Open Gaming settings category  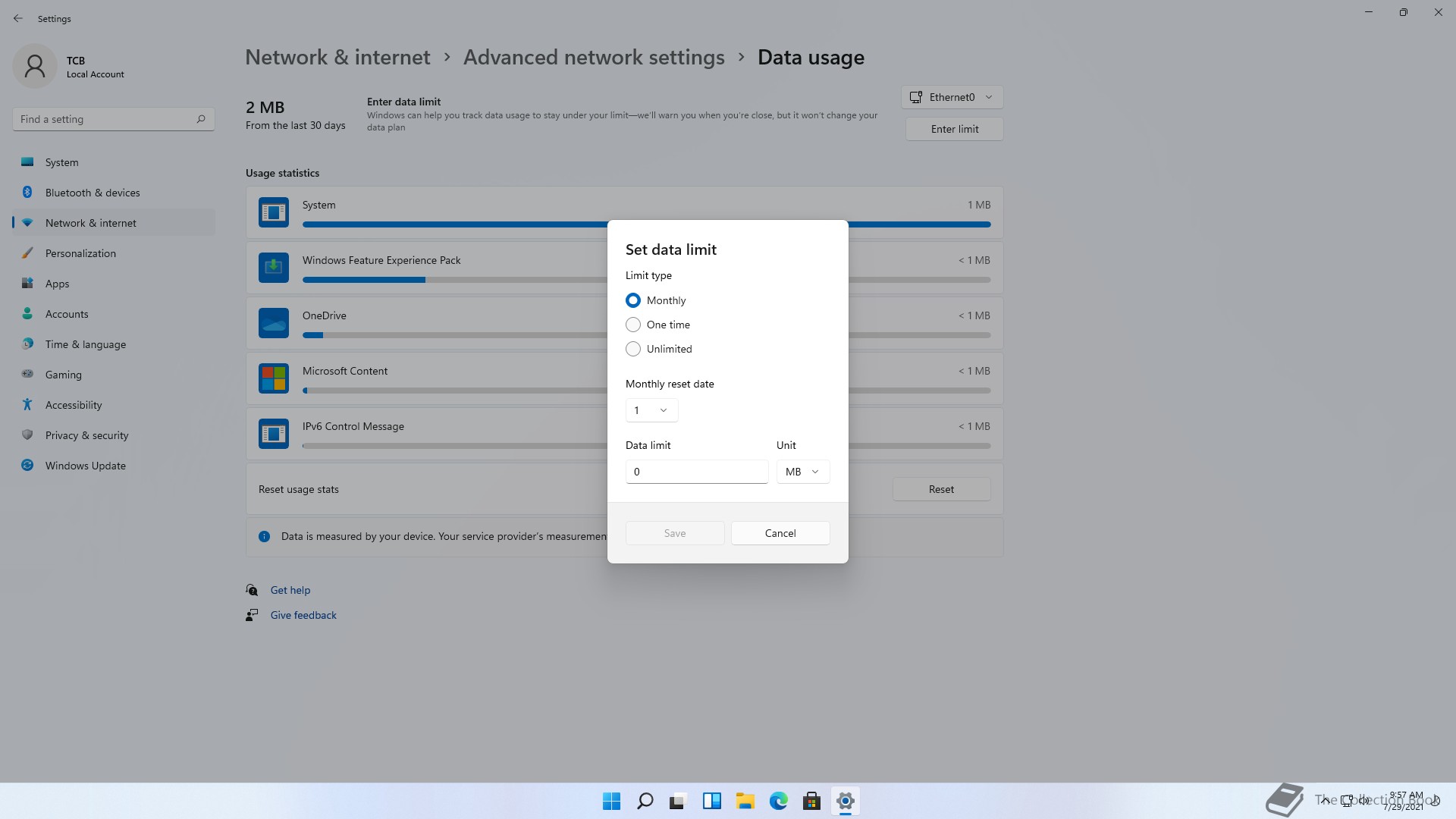114,375
